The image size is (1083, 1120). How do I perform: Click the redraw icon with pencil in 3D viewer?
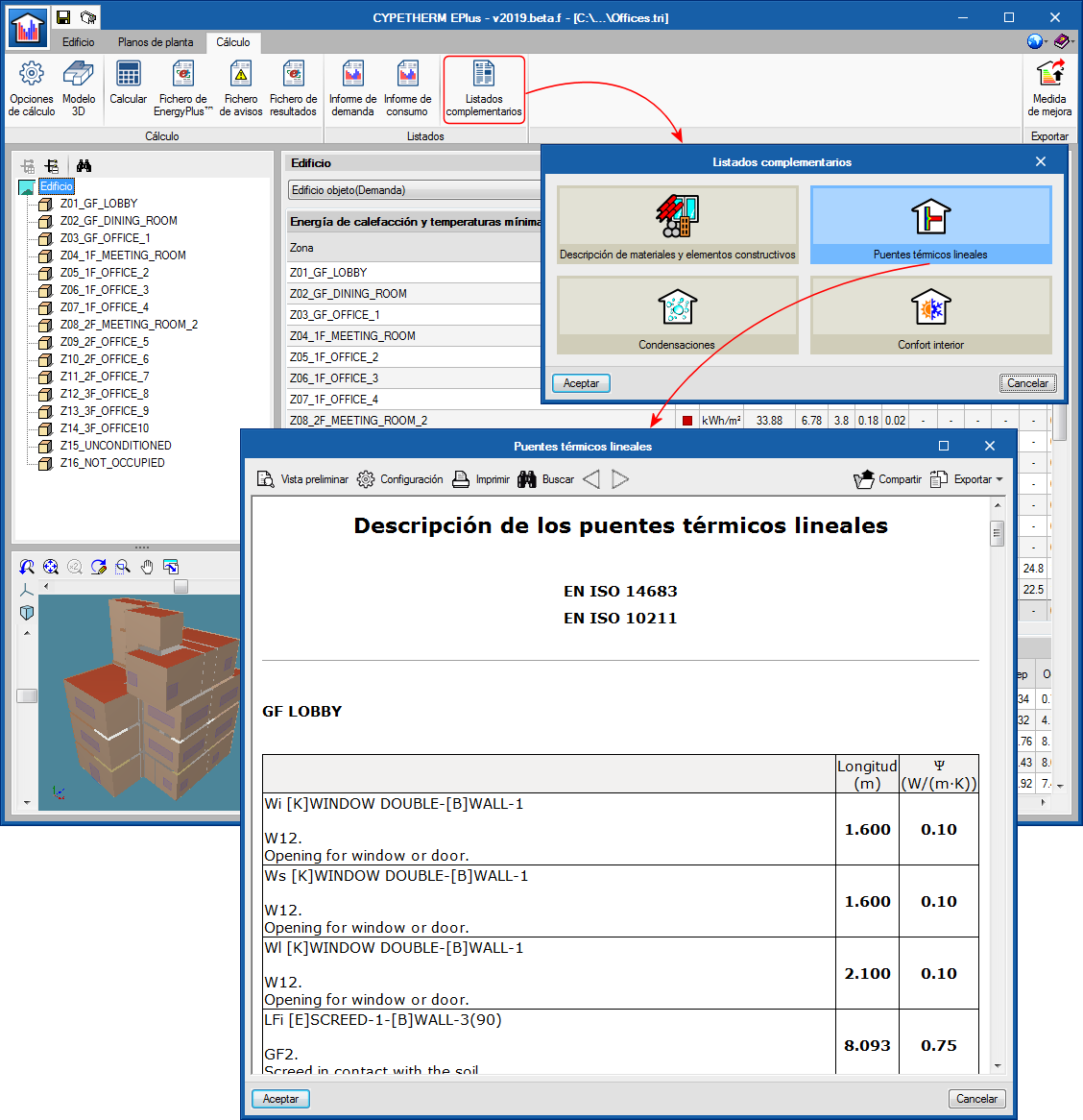99,567
